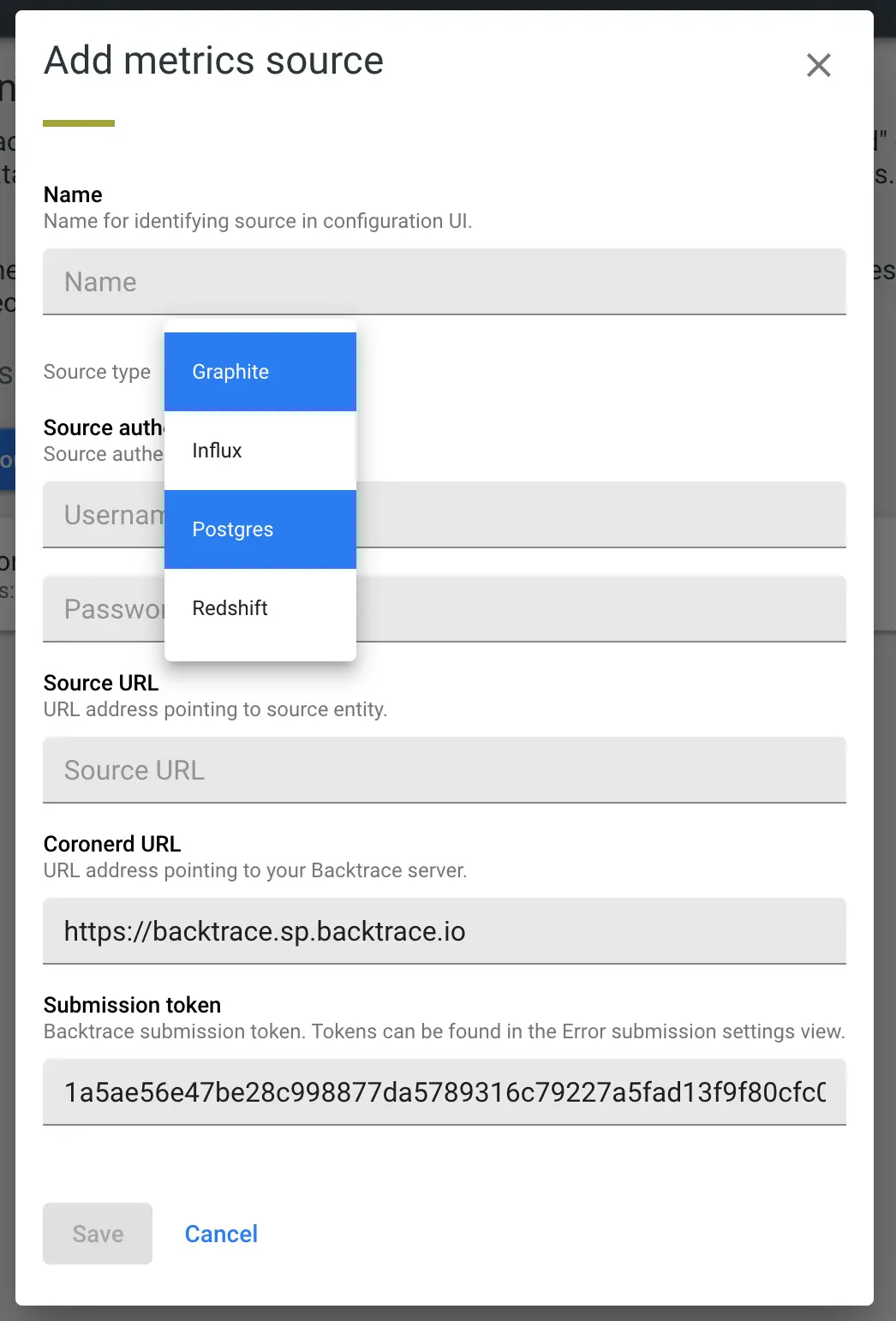
Task: Pick Postgres in the source type dropdown
Action: click(260, 529)
